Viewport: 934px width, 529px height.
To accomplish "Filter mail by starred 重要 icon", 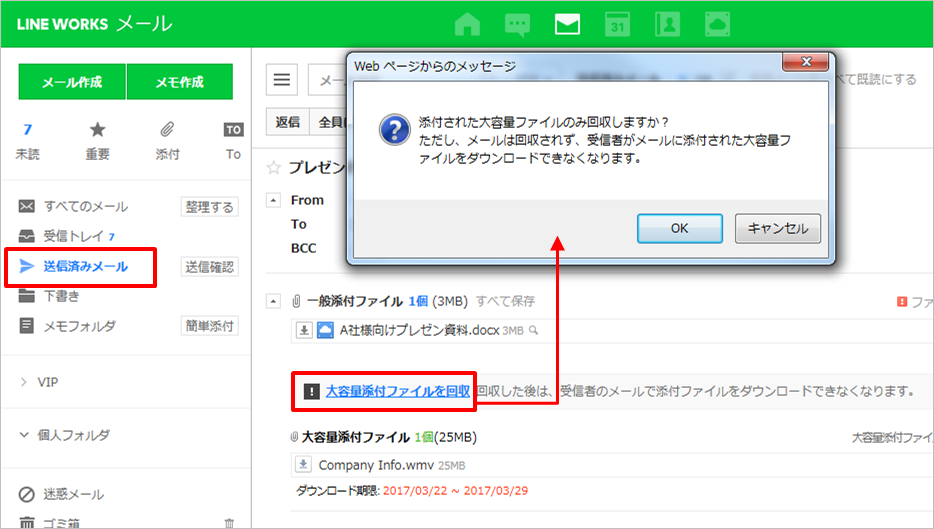I will coord(97,130).
